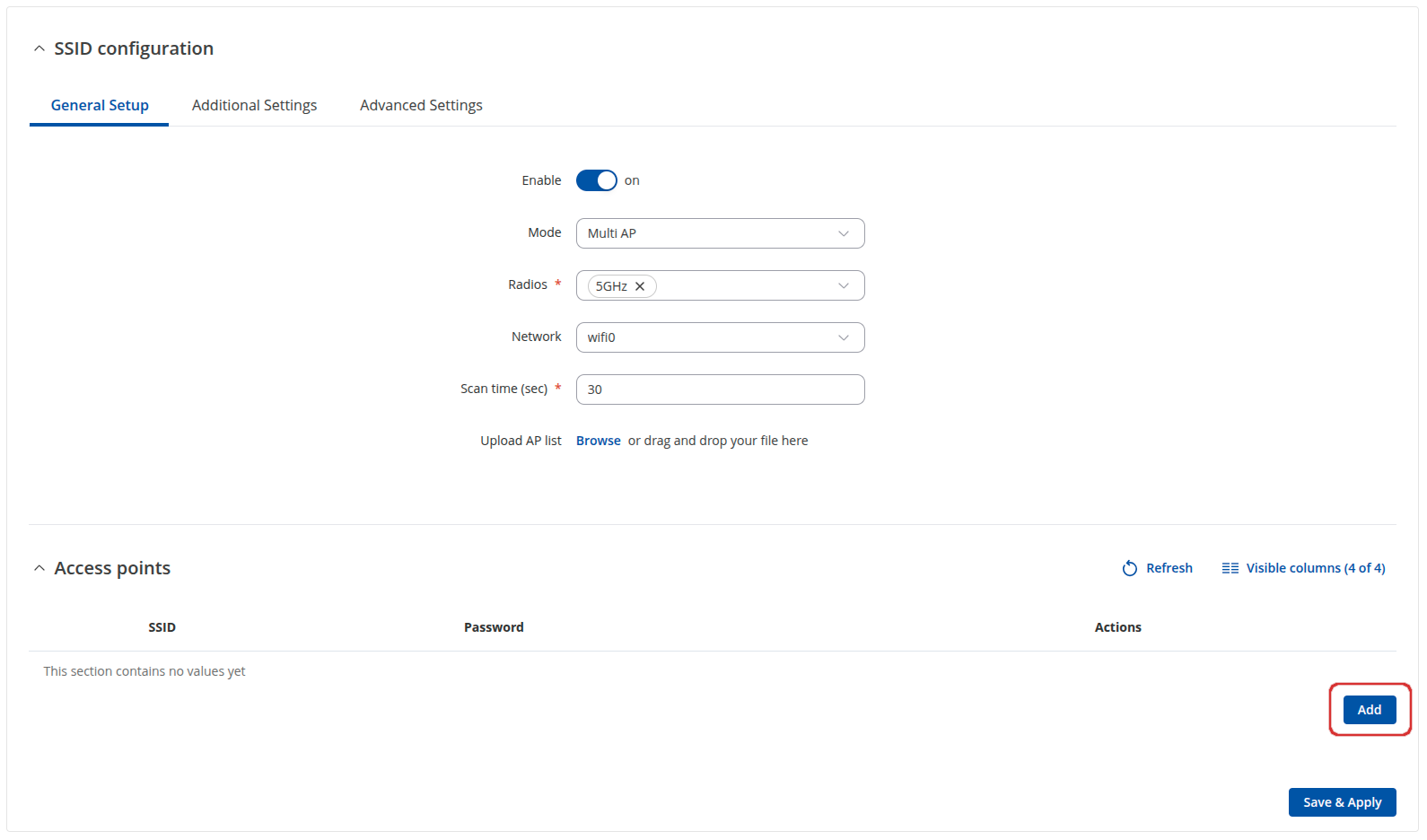Open the Mode dropdown showing Multi AP
The image size is (1427, 840).
pyautogui.click(x=720, y=233)
